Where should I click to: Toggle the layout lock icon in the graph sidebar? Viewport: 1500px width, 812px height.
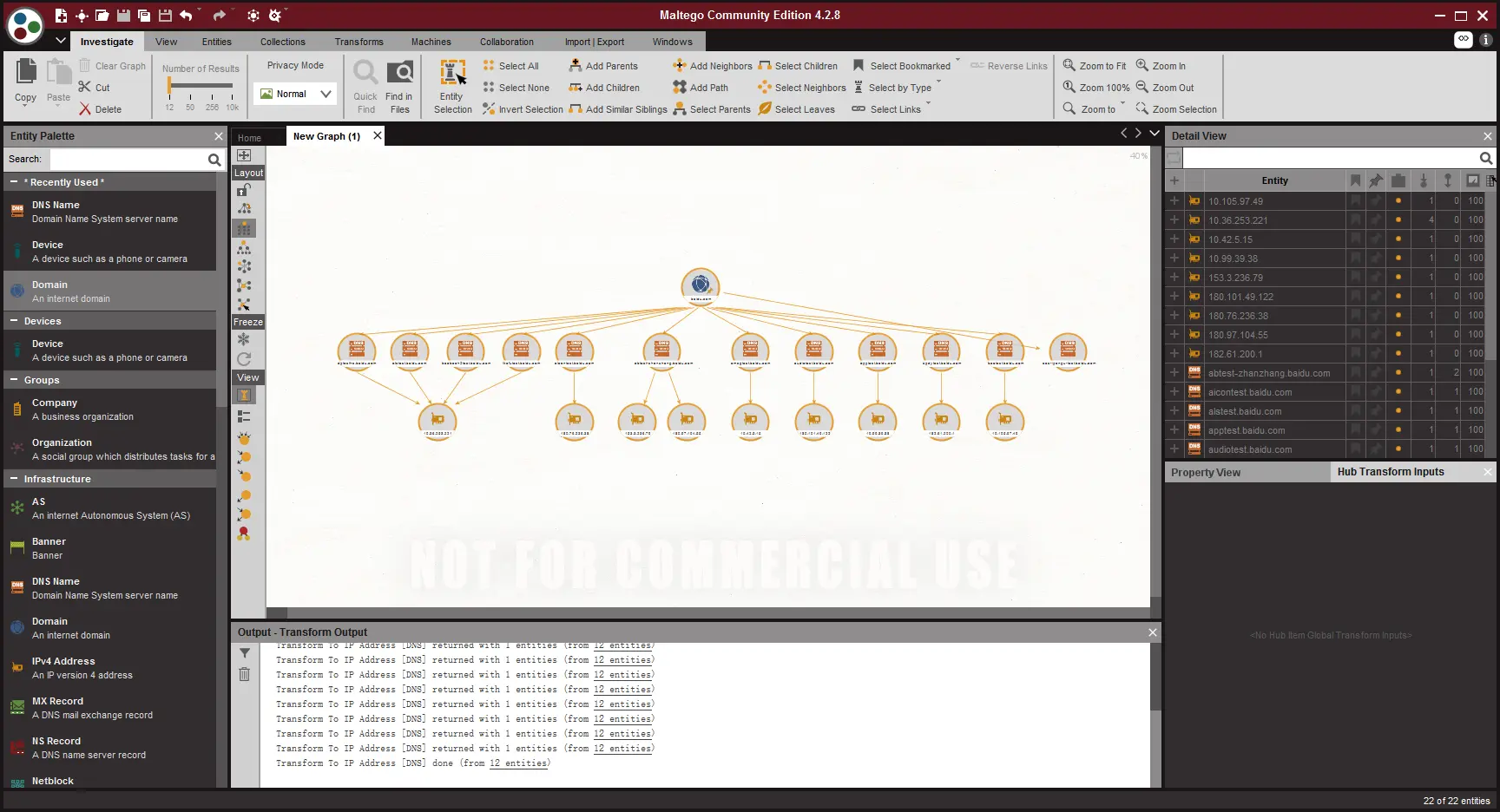pos(245,190)
